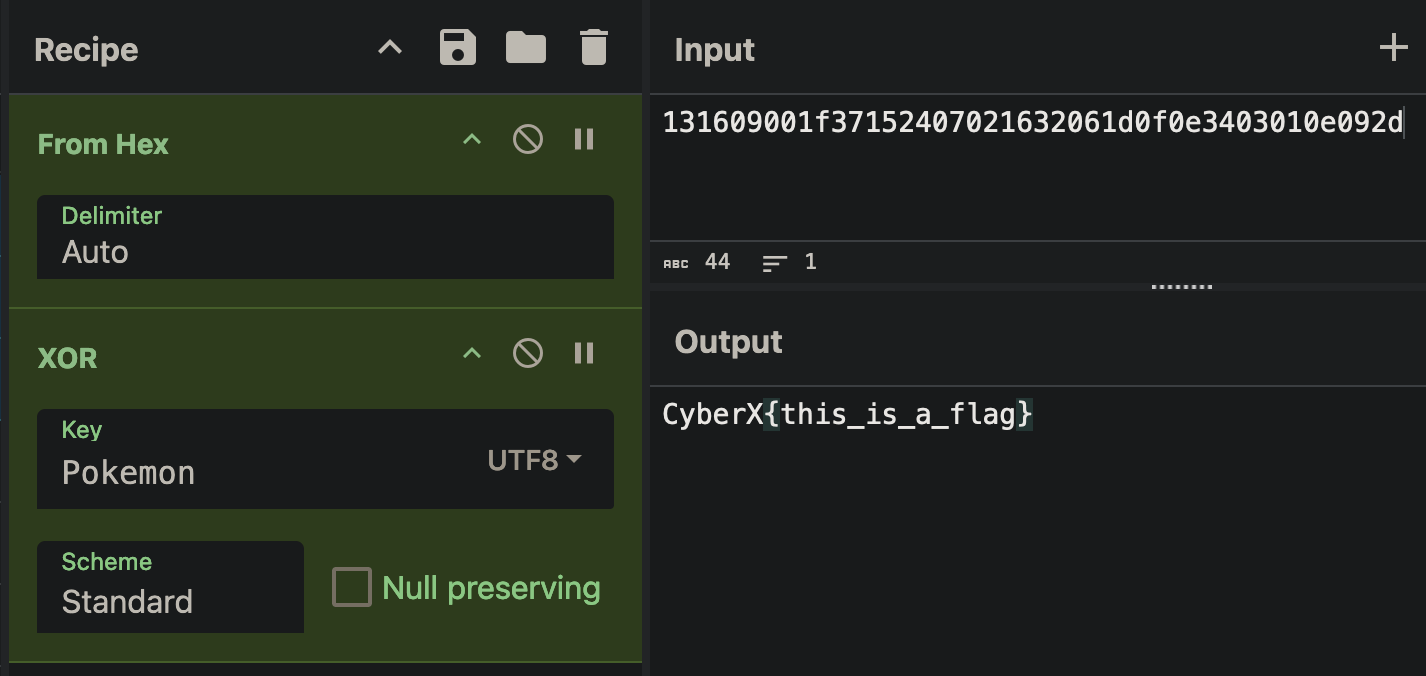This screenshot has width=1426, height=676.
Task: Load a recipe via folder icon
Action: click(x=526, y=48)
